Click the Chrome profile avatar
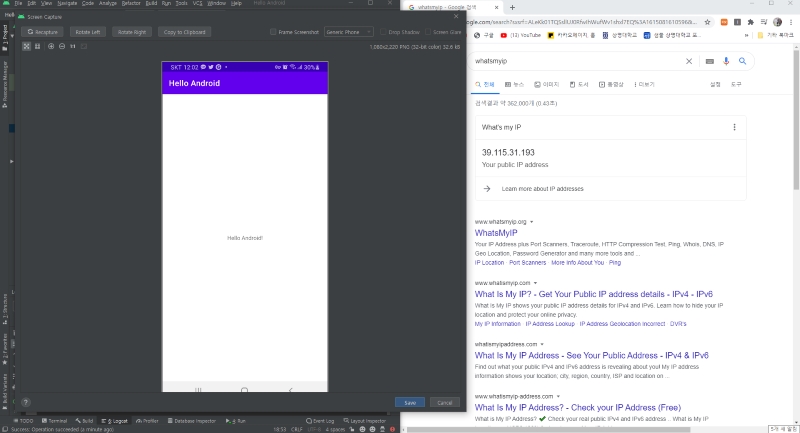Image resolution: width=800 pixels, height=433 pixels. click(778, 22)
